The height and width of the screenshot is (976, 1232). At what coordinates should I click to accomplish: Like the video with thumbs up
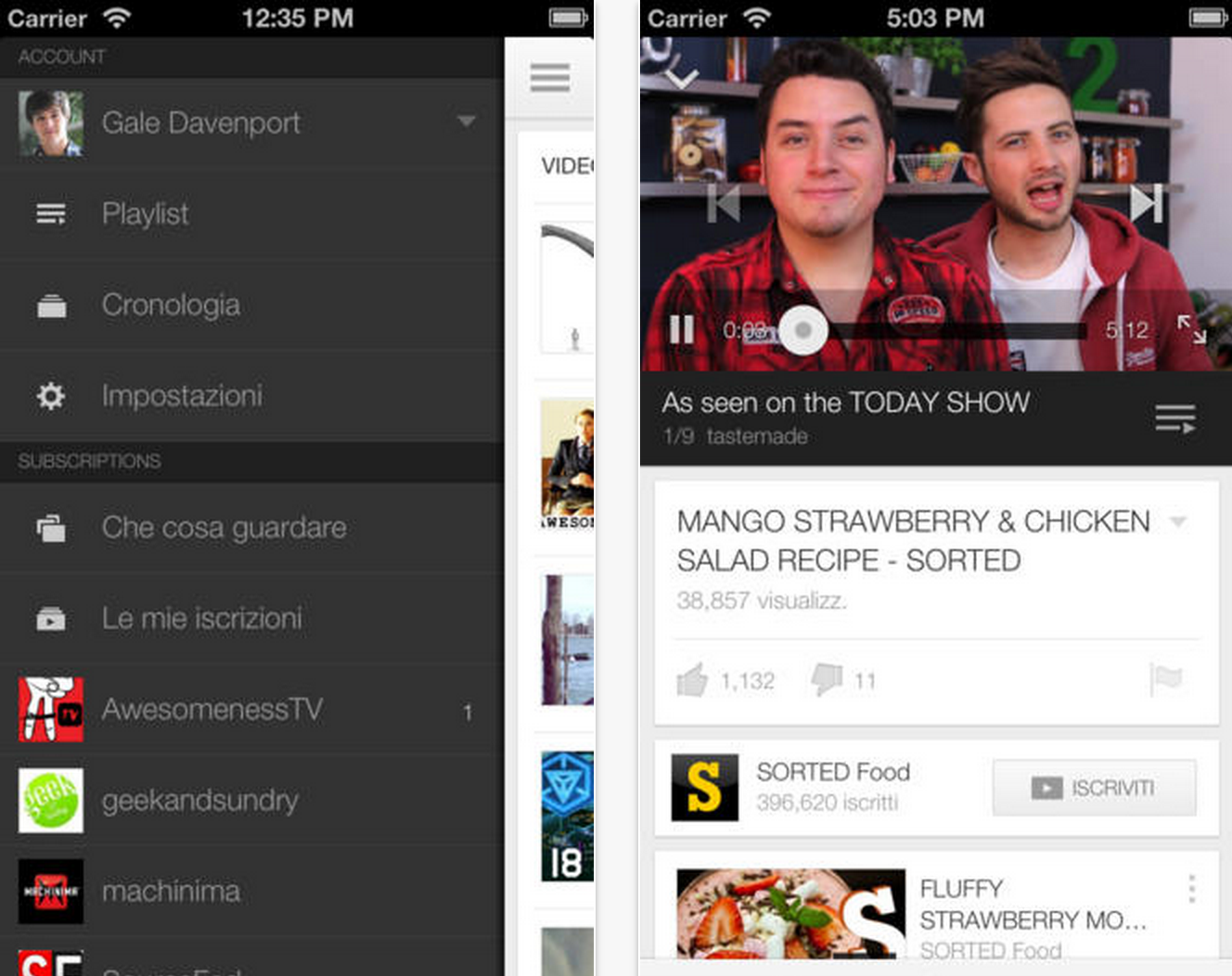[692, 680]
